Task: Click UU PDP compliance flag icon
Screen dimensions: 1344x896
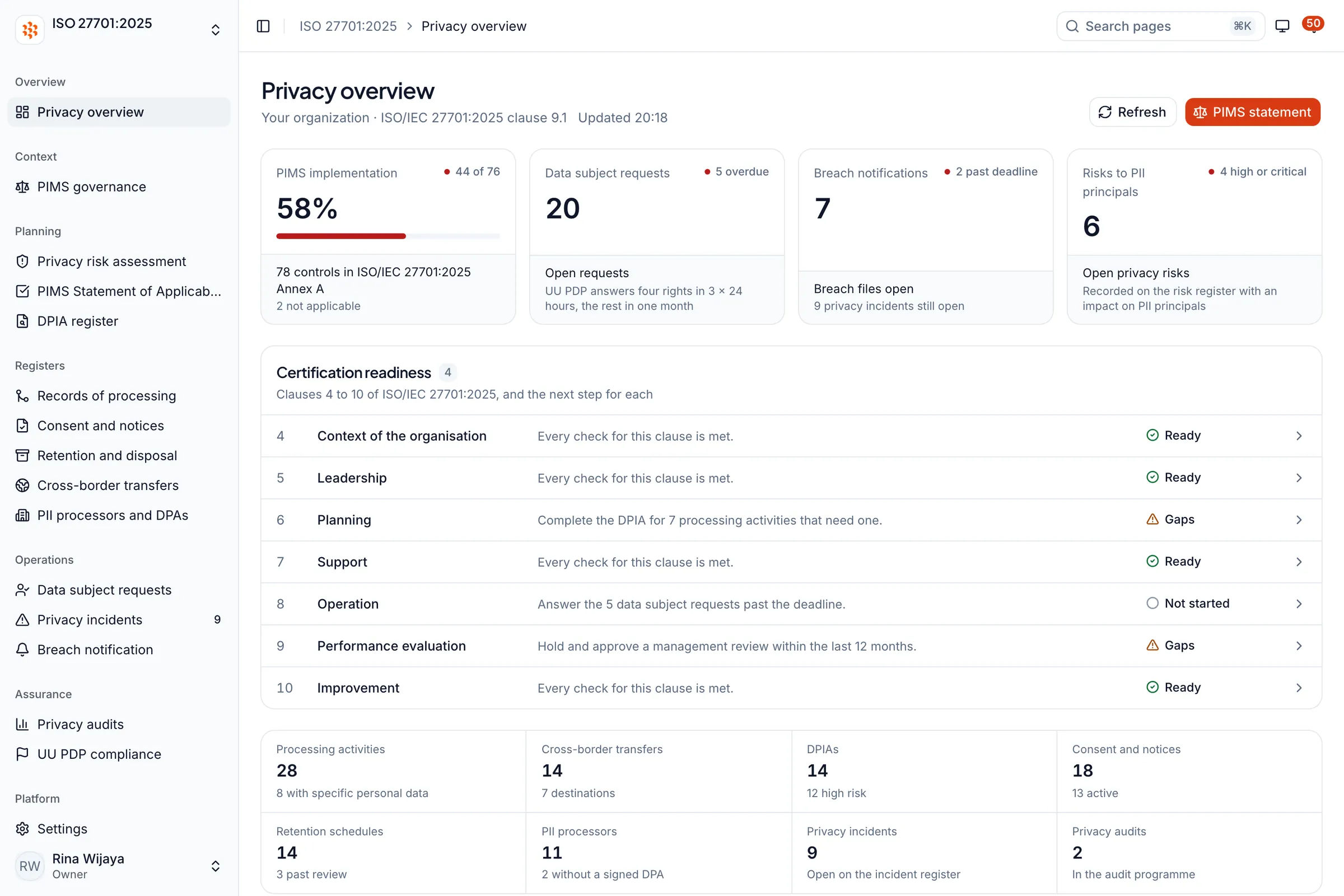Action: coord(22,754)
